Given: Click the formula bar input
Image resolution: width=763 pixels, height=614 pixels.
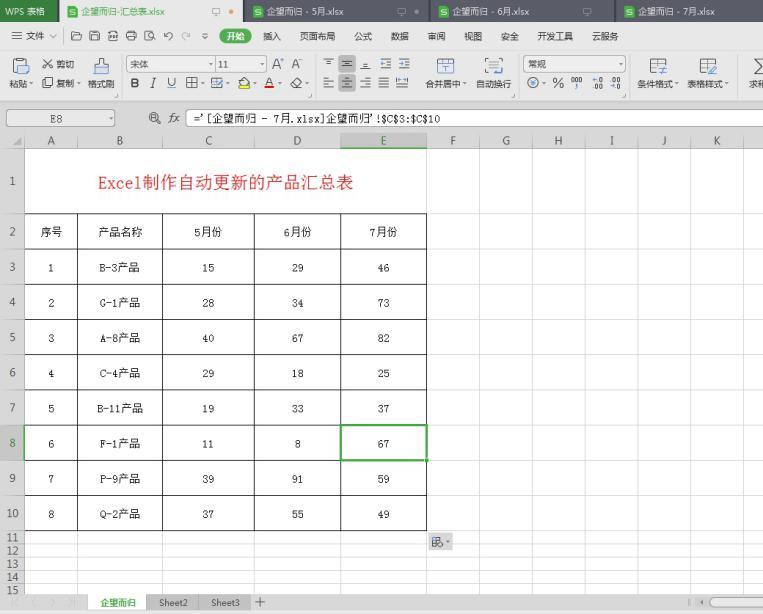Looking at the screenshot, I should 474,119.
